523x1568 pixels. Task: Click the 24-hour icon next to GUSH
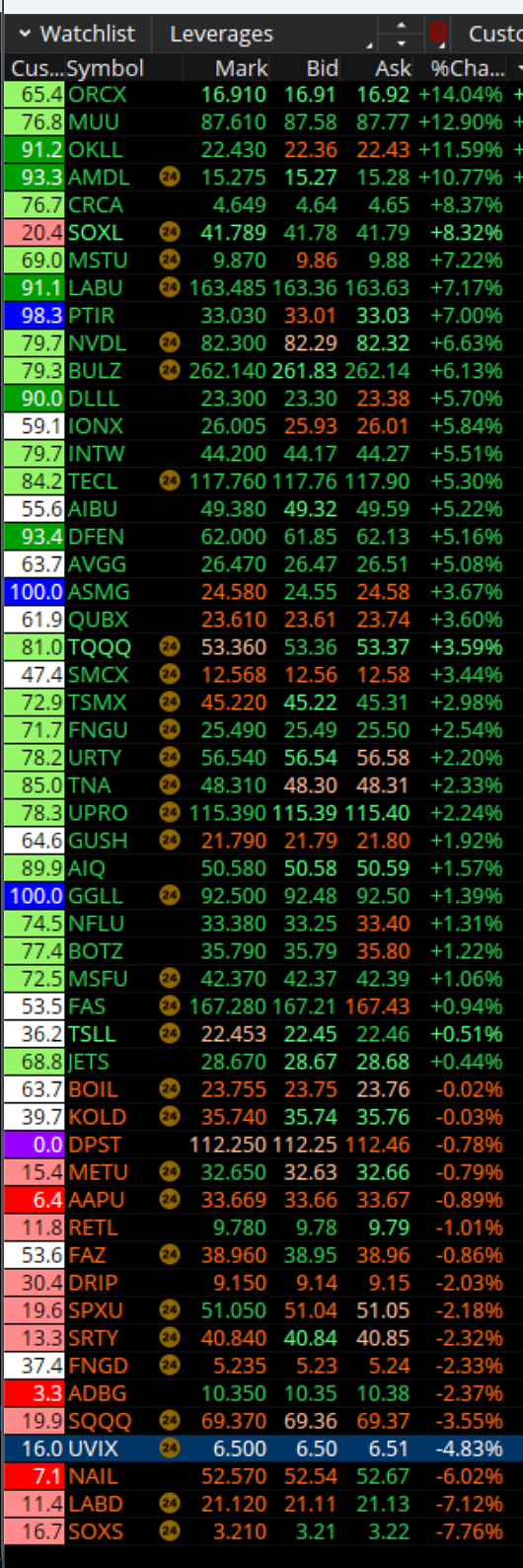(170, 841)
